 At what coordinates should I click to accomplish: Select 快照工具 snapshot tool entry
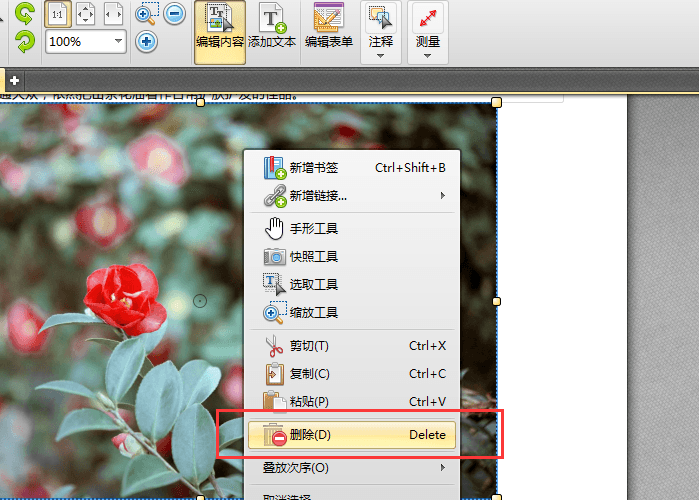tap(352, 257)
